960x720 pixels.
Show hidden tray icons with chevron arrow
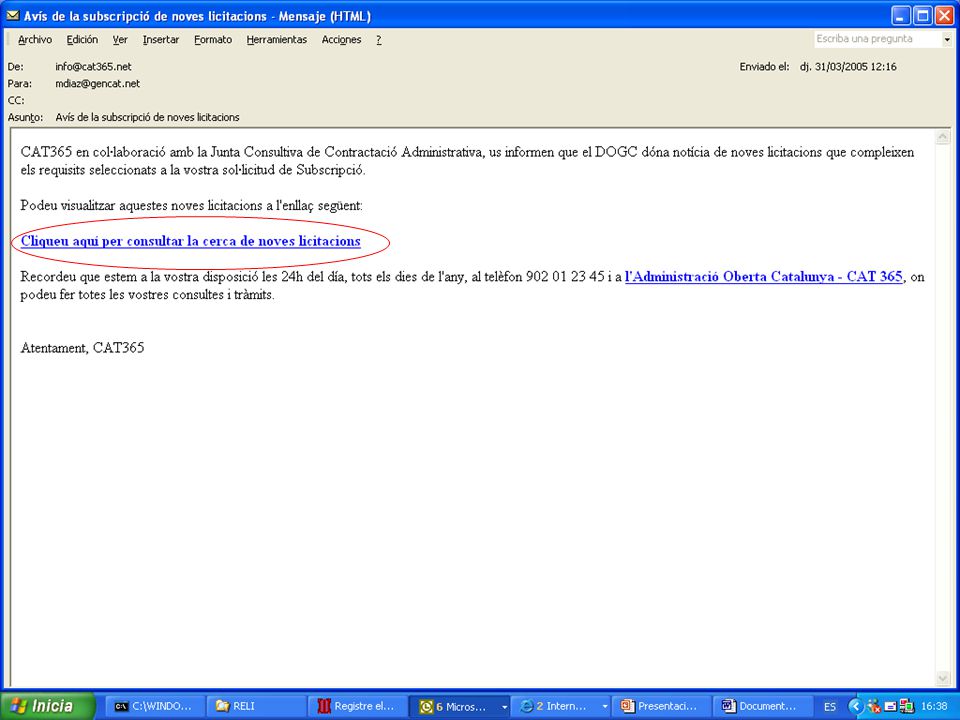coord(855,706)
